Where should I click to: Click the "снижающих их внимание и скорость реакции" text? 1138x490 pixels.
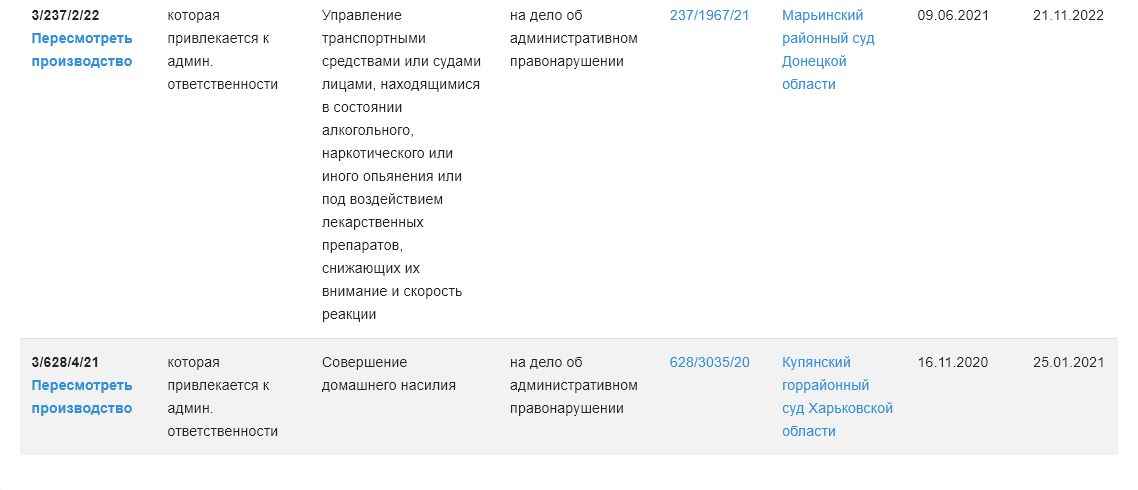point(392,291)
